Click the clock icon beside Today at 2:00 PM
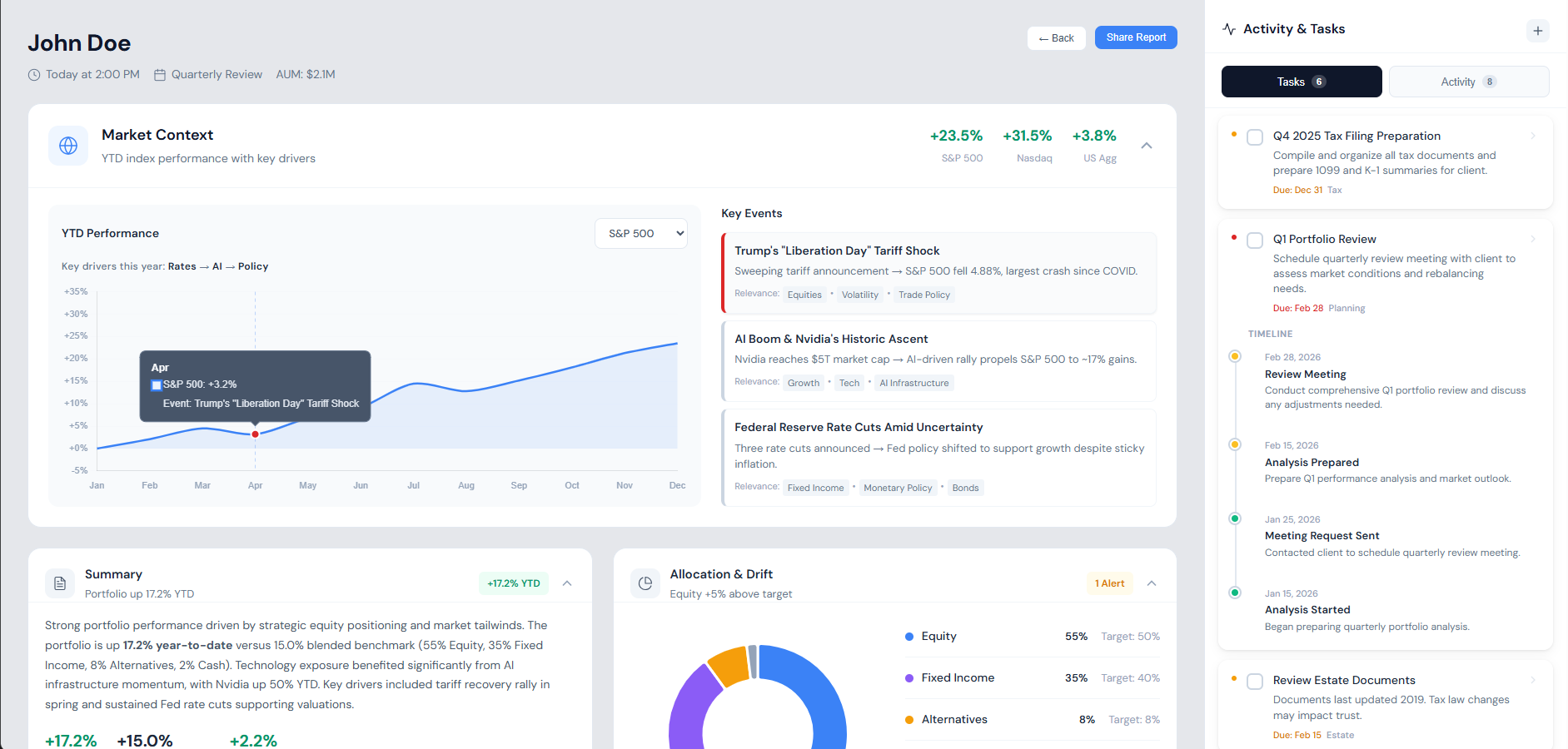Viewport: 1568px width, 749px height. tap(34, 74)
